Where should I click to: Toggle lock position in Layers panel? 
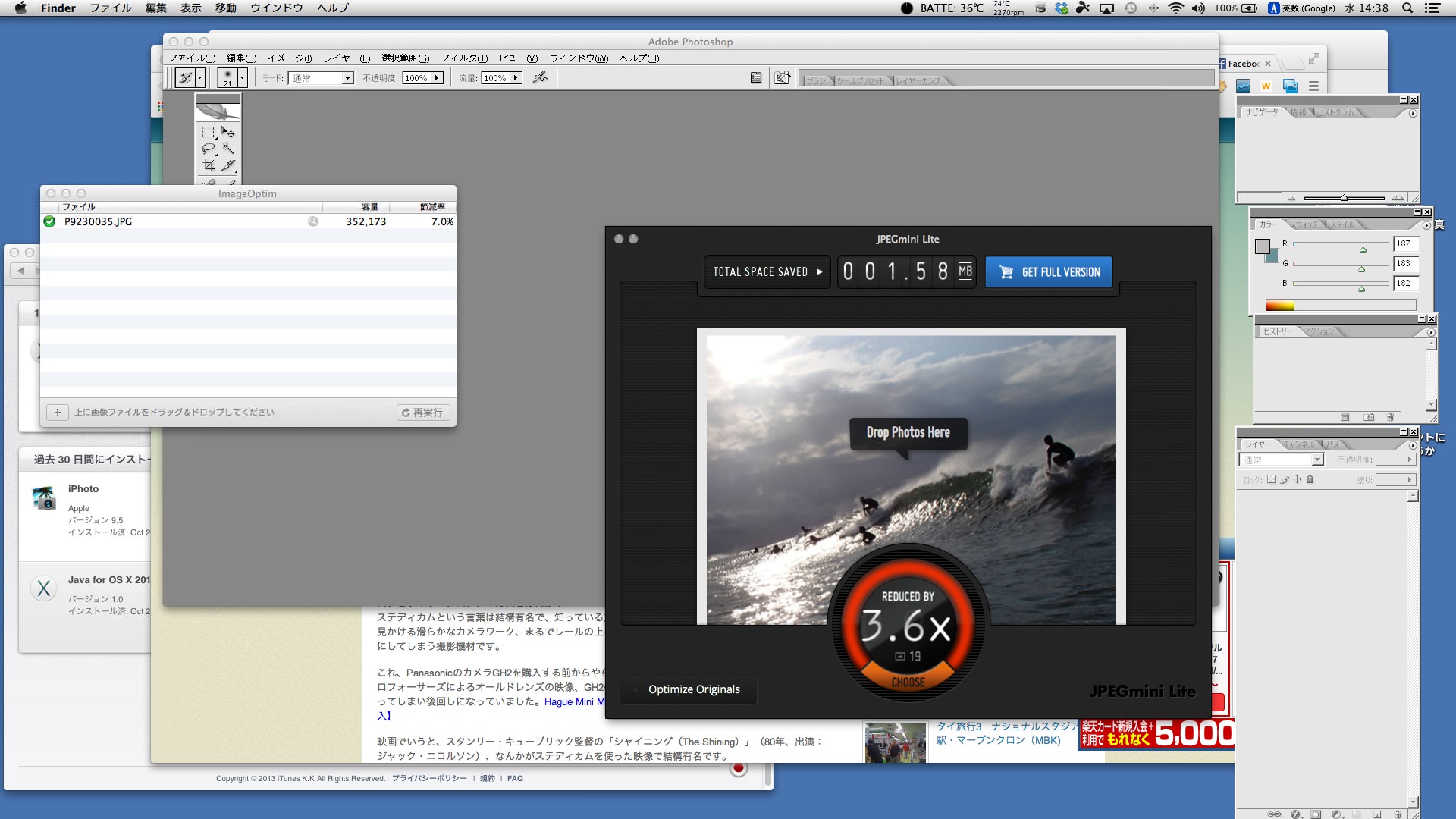coord(1298,479)
